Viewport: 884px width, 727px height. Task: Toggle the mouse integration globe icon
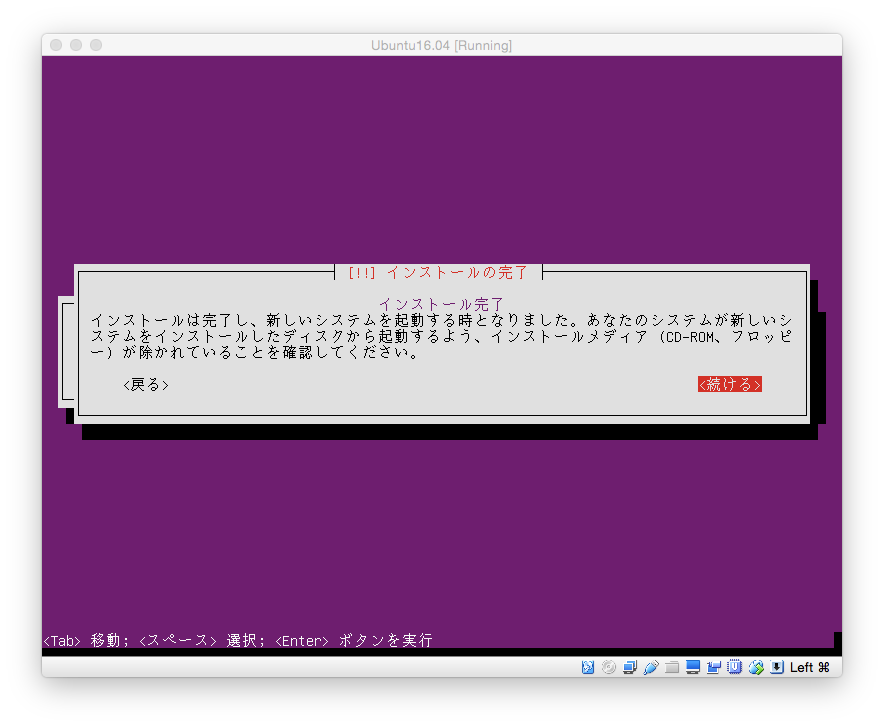click(756, 667)
